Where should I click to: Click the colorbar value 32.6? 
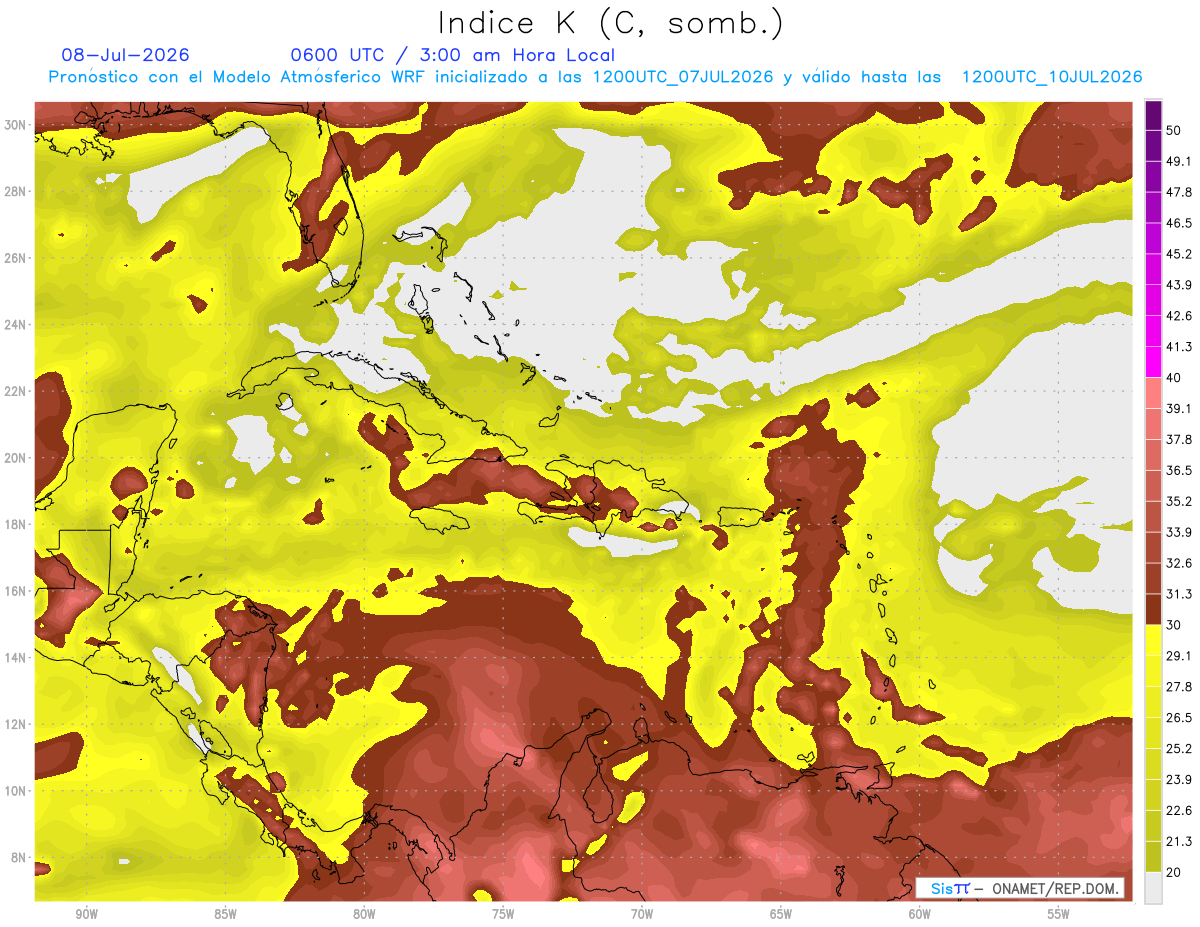tap(1179, 563)
